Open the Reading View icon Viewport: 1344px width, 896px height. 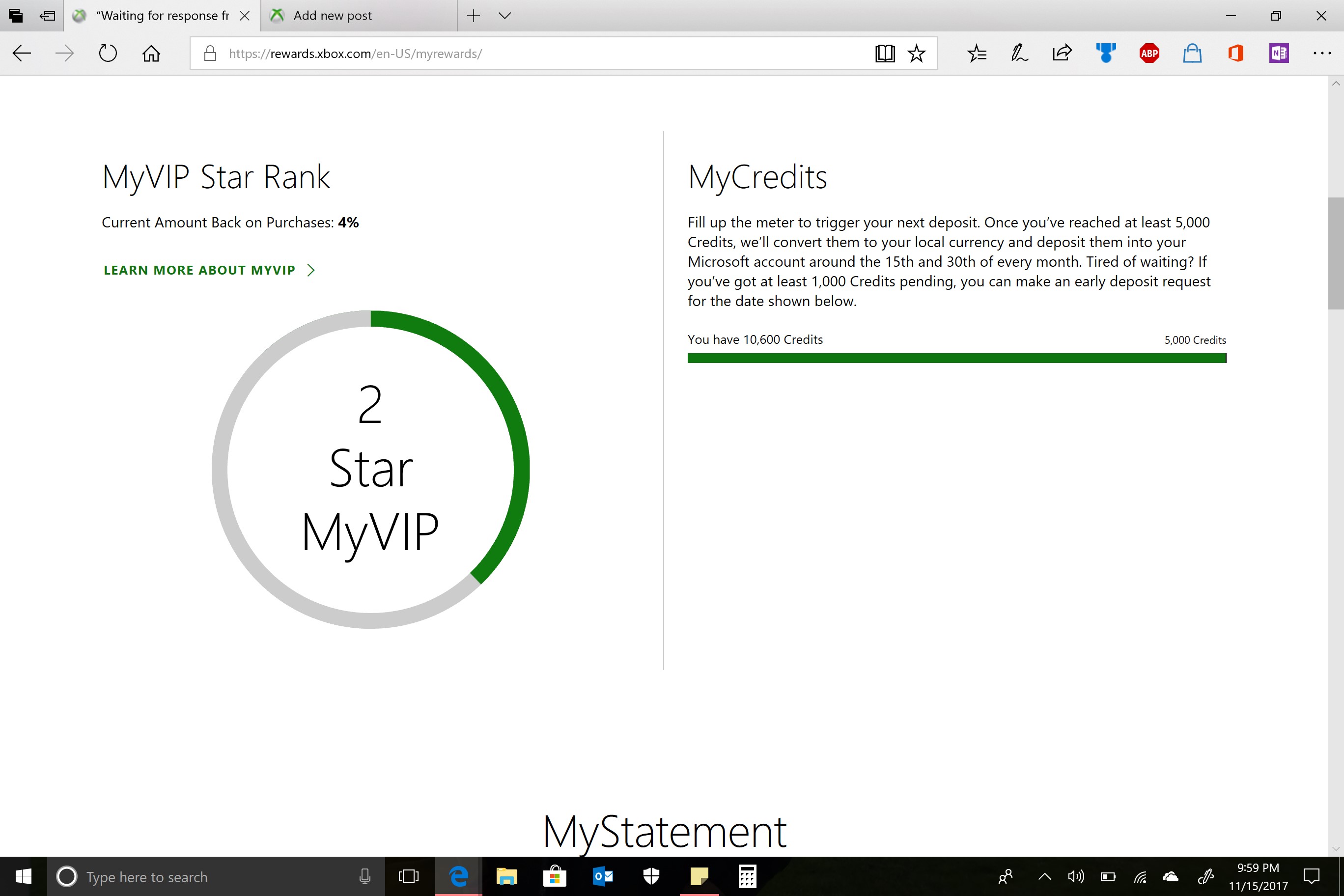tap(883, 53)
